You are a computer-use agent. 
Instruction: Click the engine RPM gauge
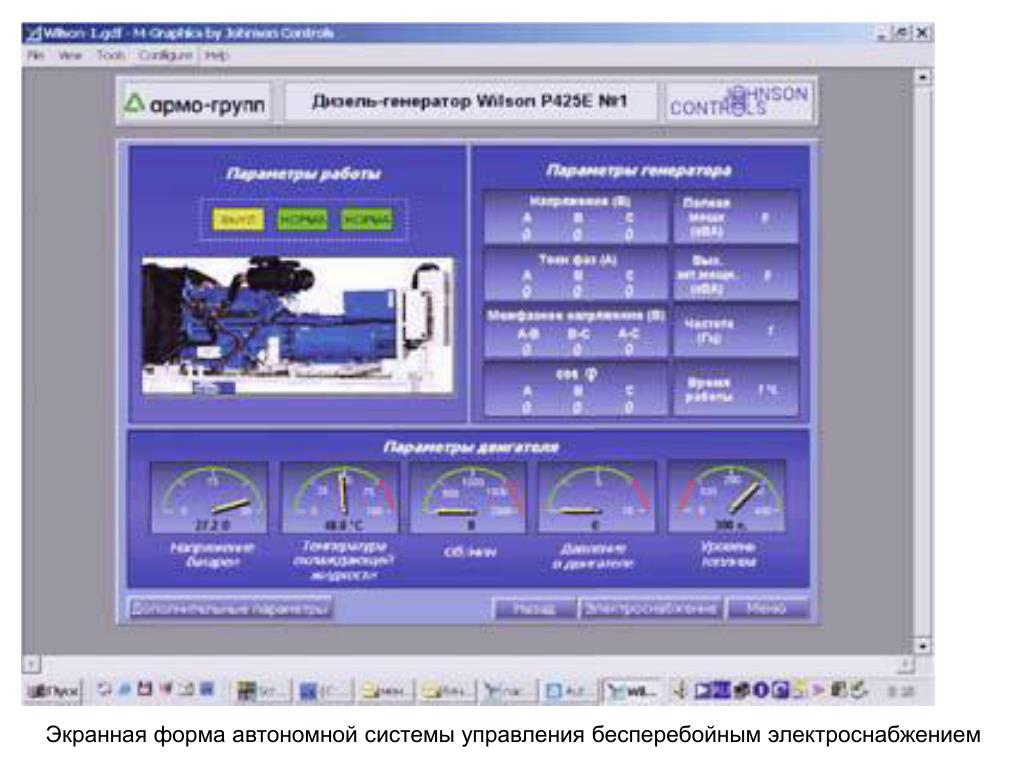point(468,497)
